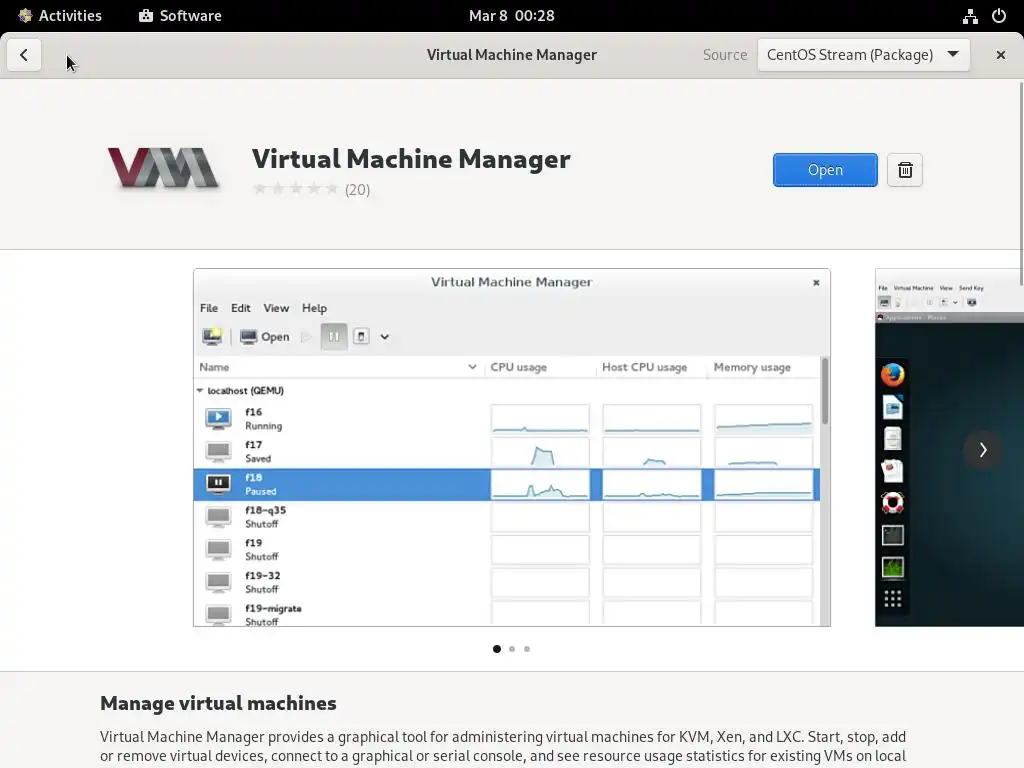The height and width of the screenshot is (768, 1024).
Task: Click the page vertical scrollbar
Action: click(1021, 183)
